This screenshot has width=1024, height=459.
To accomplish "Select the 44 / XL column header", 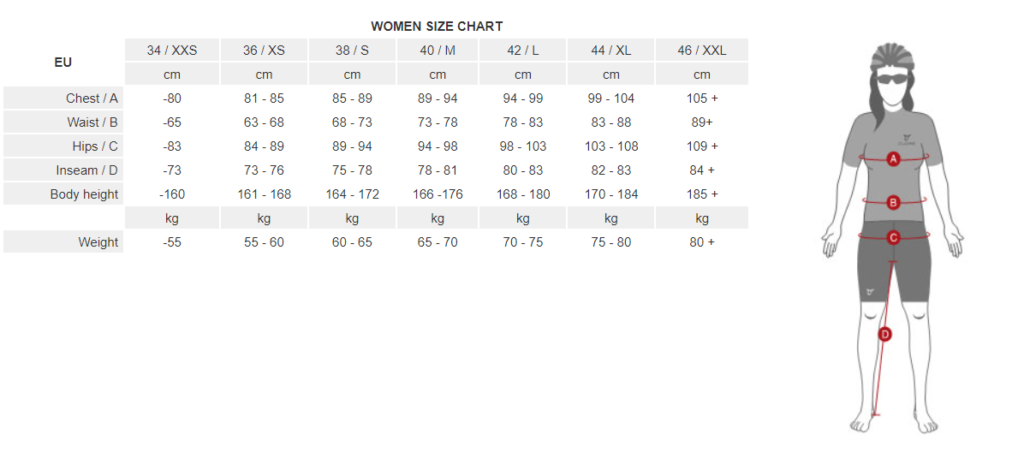I will click(x=611, y=50).
